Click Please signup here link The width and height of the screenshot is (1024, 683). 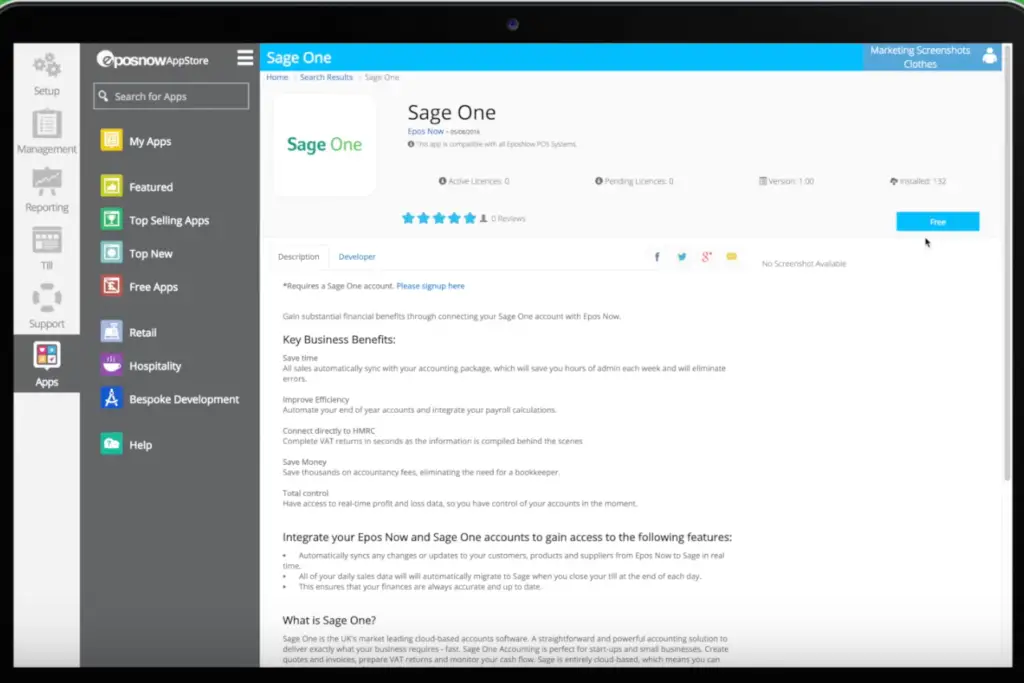[x=430, y=286]
